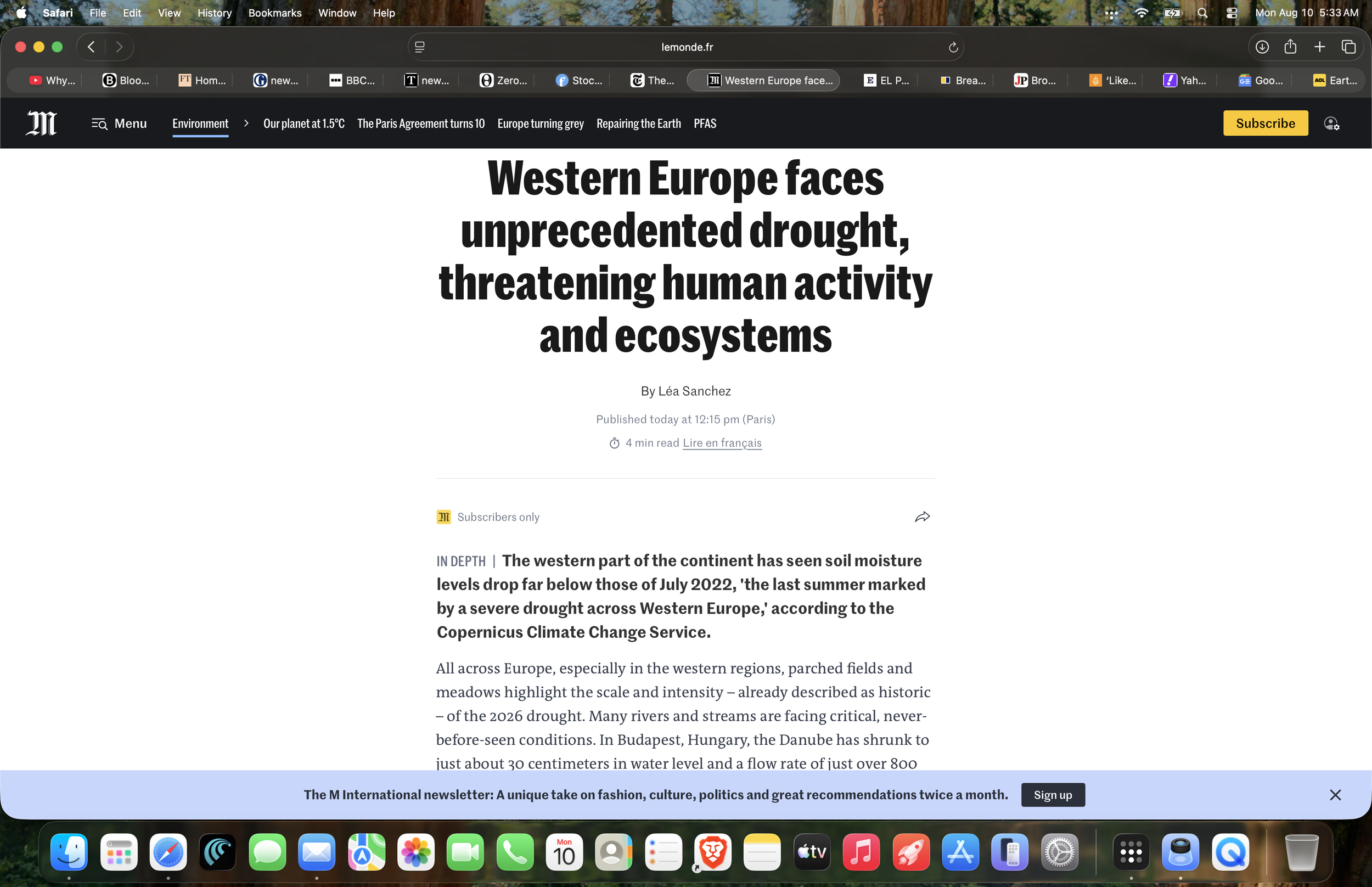The width and height of the screenshot is (1372, 887).
Task: Open System Settings from the Dock
Action: pos(1059,852)
